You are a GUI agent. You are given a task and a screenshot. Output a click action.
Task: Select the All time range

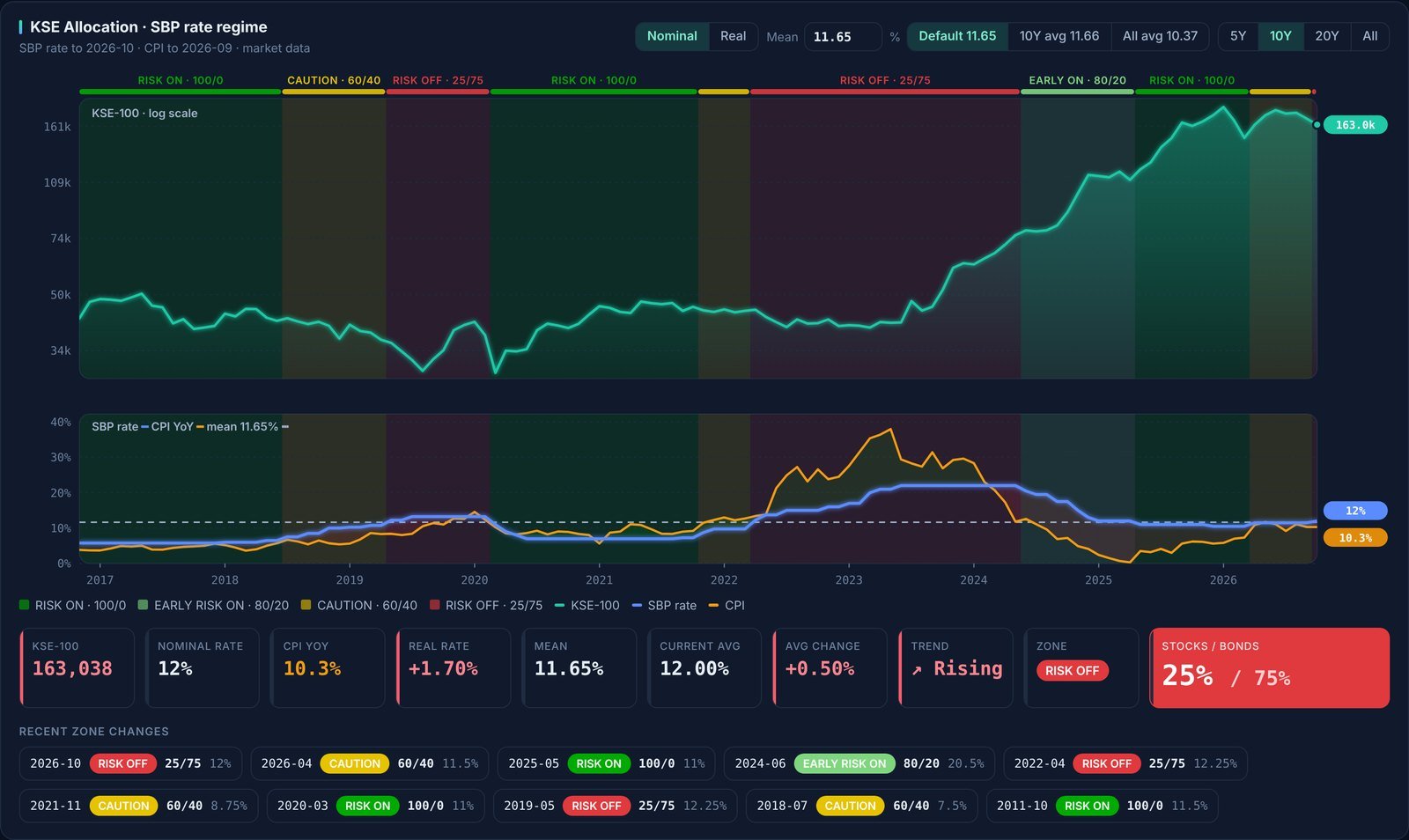[x=1370, y=36]
